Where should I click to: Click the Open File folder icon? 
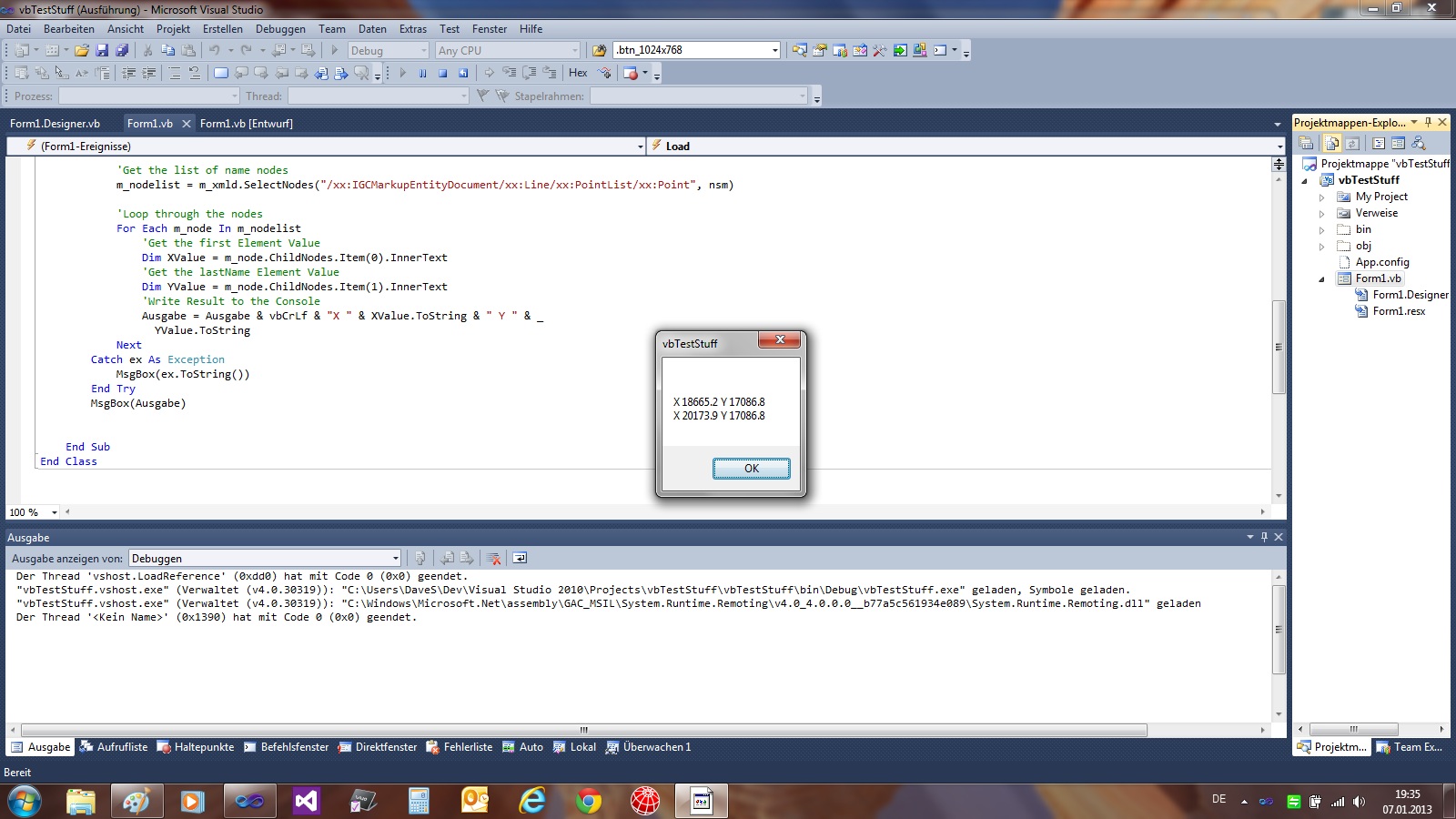click(82, 51)
